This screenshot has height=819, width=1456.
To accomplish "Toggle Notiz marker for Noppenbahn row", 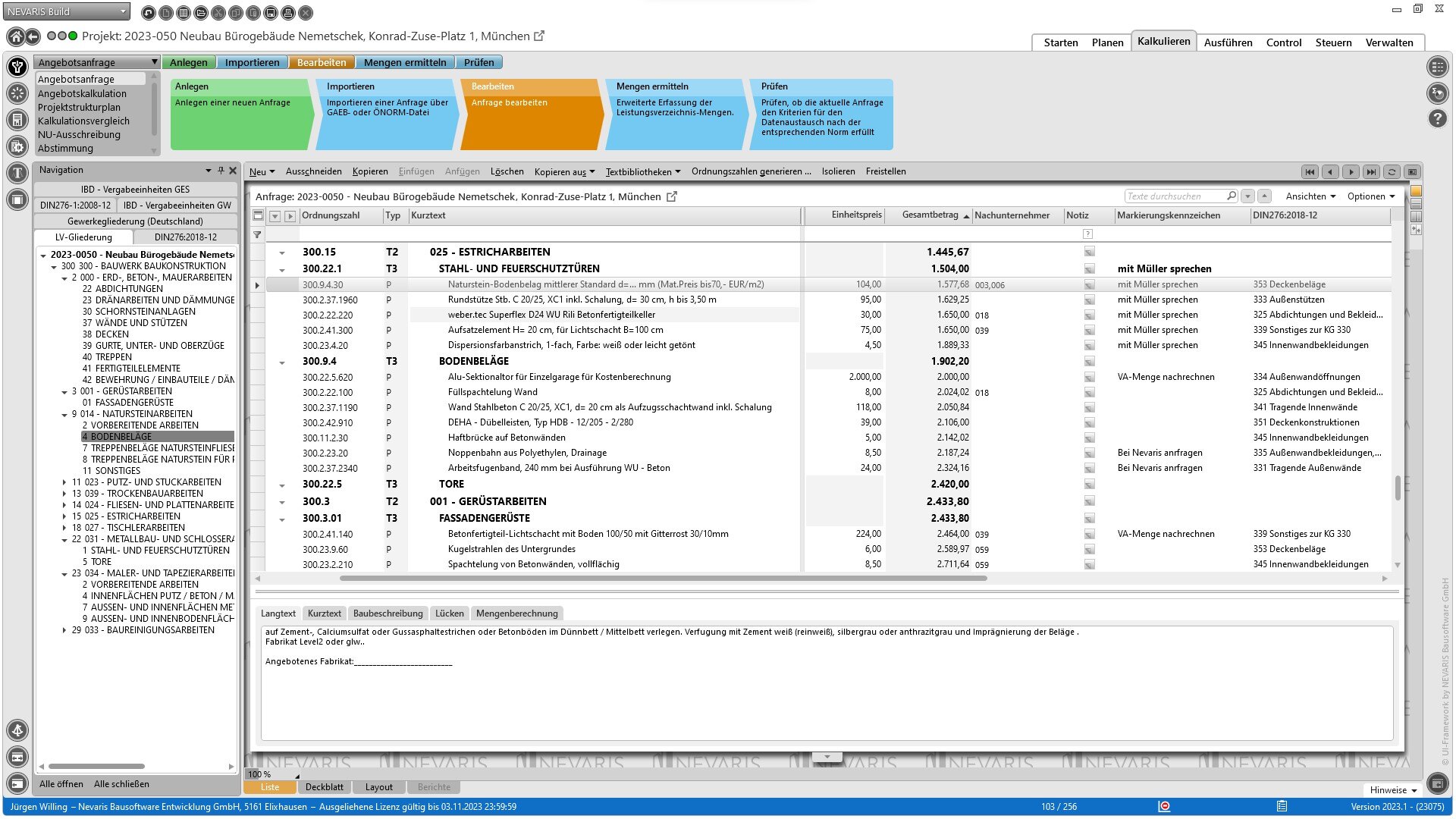I will pos(1089,453).
